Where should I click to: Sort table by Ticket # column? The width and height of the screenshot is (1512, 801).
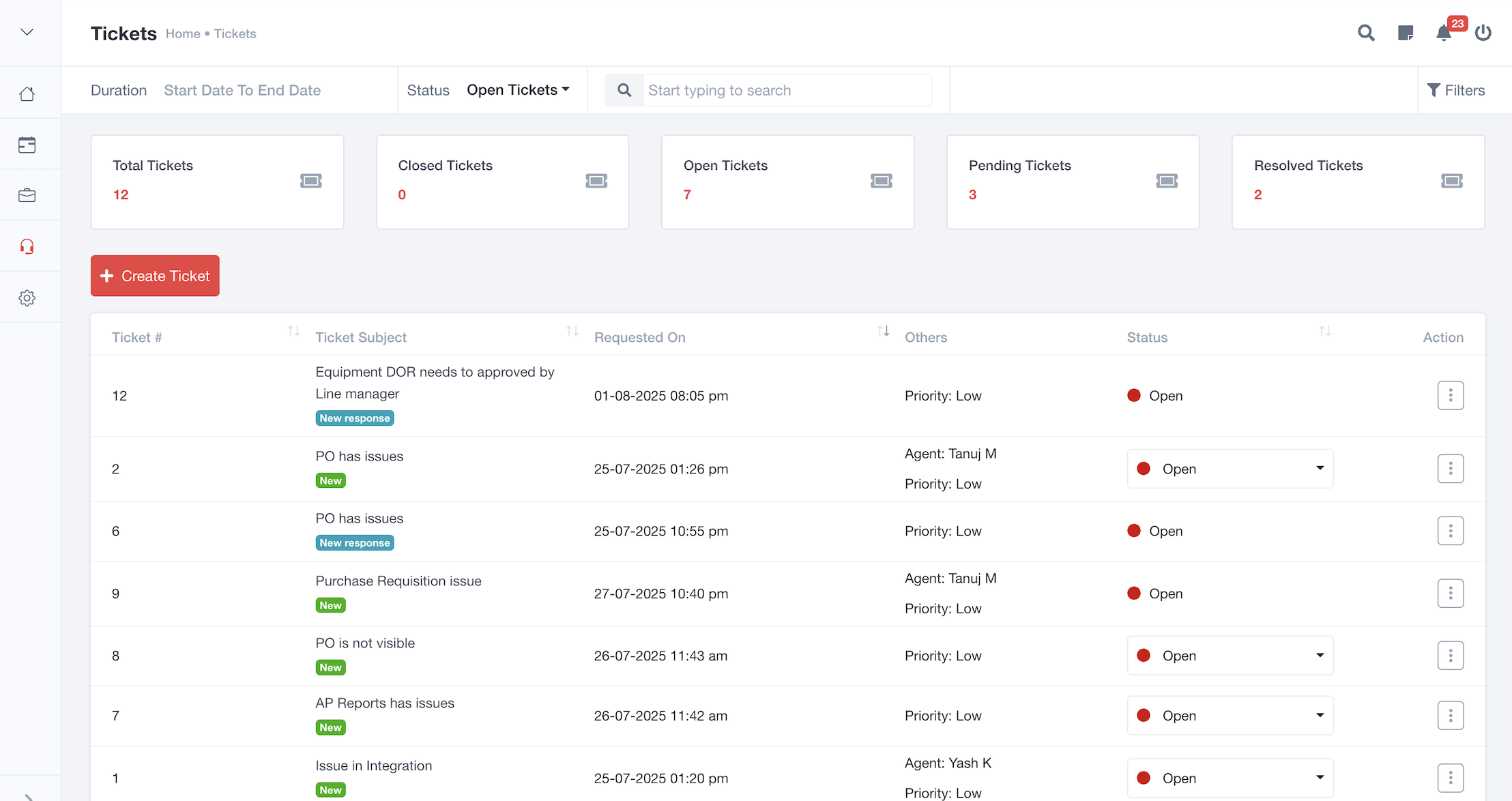click(293, 332)
